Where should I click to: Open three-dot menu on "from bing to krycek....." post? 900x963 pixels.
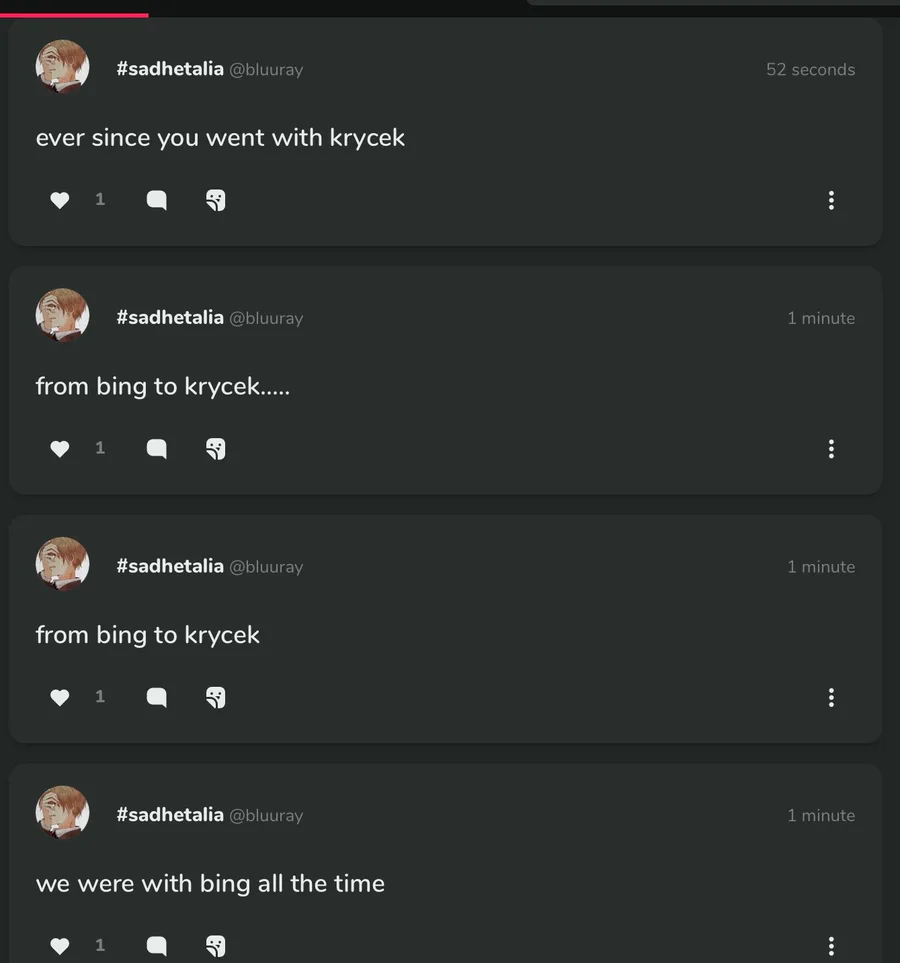point(831,449)
